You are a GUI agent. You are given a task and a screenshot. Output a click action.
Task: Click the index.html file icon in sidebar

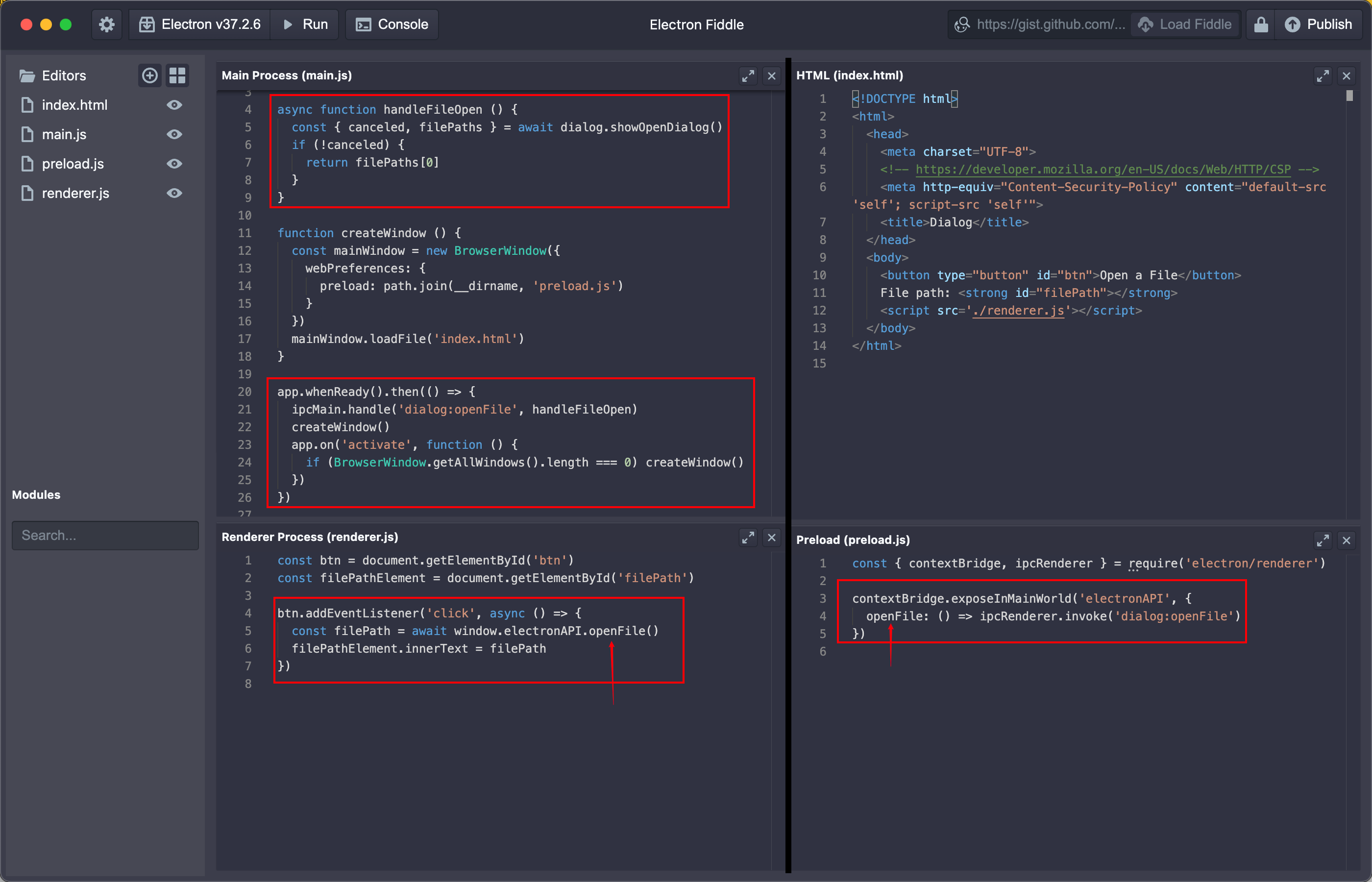point(27,105)
